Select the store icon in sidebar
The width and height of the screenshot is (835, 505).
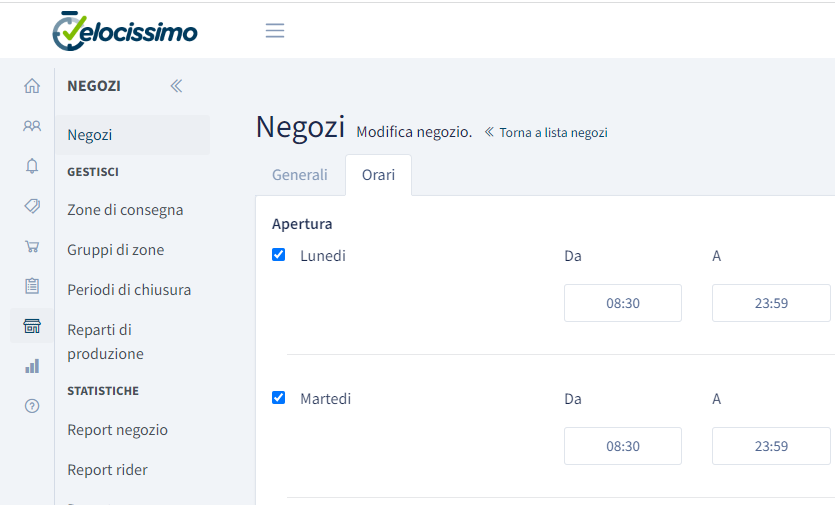[32, 325]
